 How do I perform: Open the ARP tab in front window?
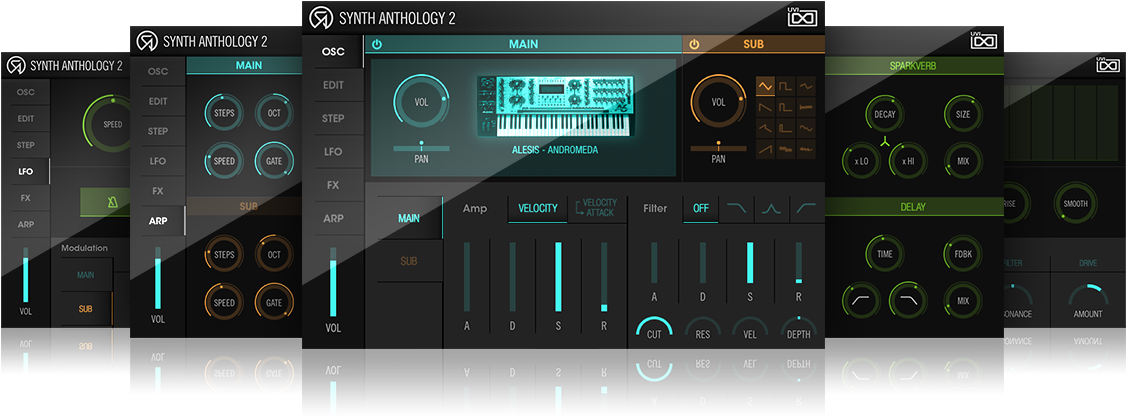(x=333, y=218)
